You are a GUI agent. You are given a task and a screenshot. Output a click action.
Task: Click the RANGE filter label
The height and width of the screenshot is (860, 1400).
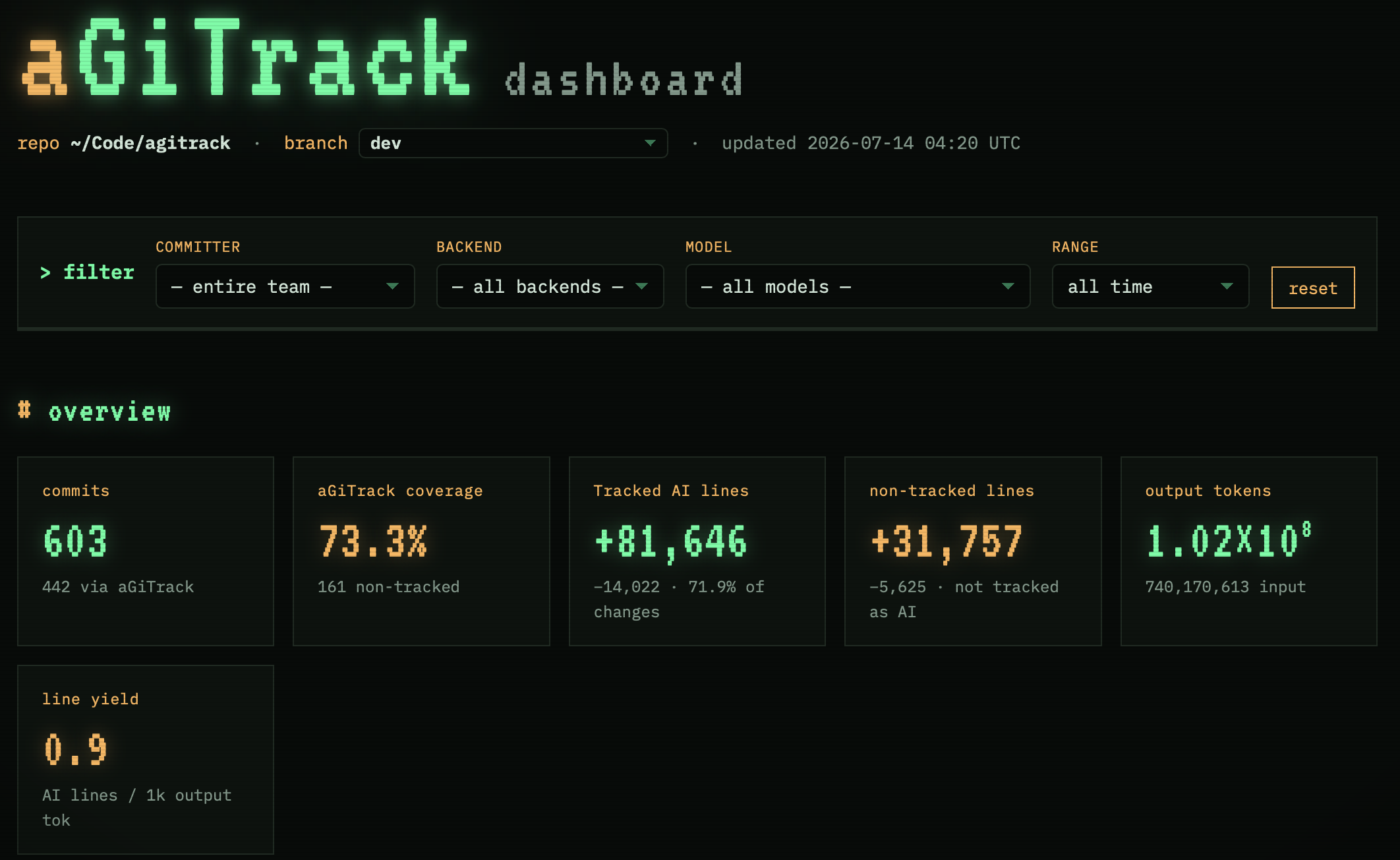[1075, 247]
